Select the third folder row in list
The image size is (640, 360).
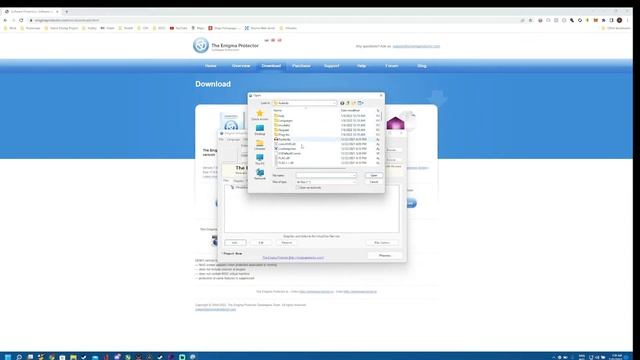(283, 125)
